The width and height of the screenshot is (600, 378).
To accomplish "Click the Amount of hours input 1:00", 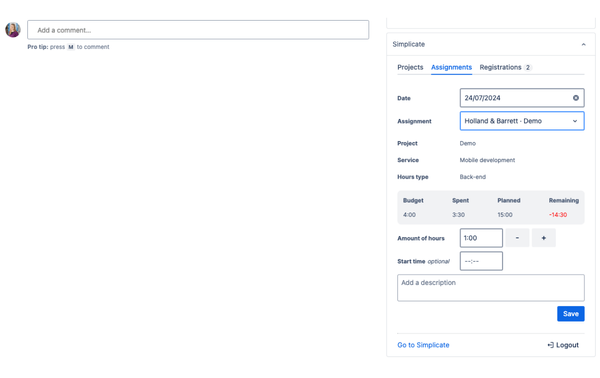I will 481,238.
